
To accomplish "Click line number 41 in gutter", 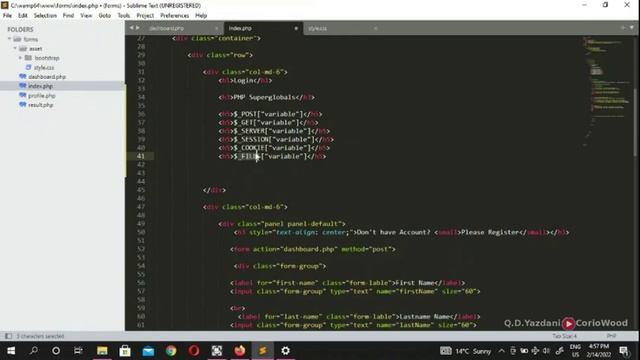I will click(141, 156).
